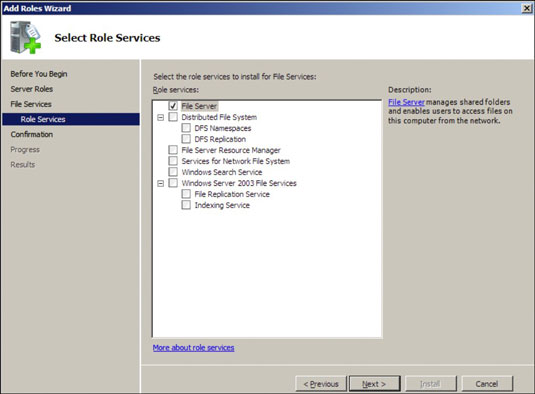This screenshot has width=535, height=394.
Task: Open the File Server description link
Action: [x=406, y=102]
